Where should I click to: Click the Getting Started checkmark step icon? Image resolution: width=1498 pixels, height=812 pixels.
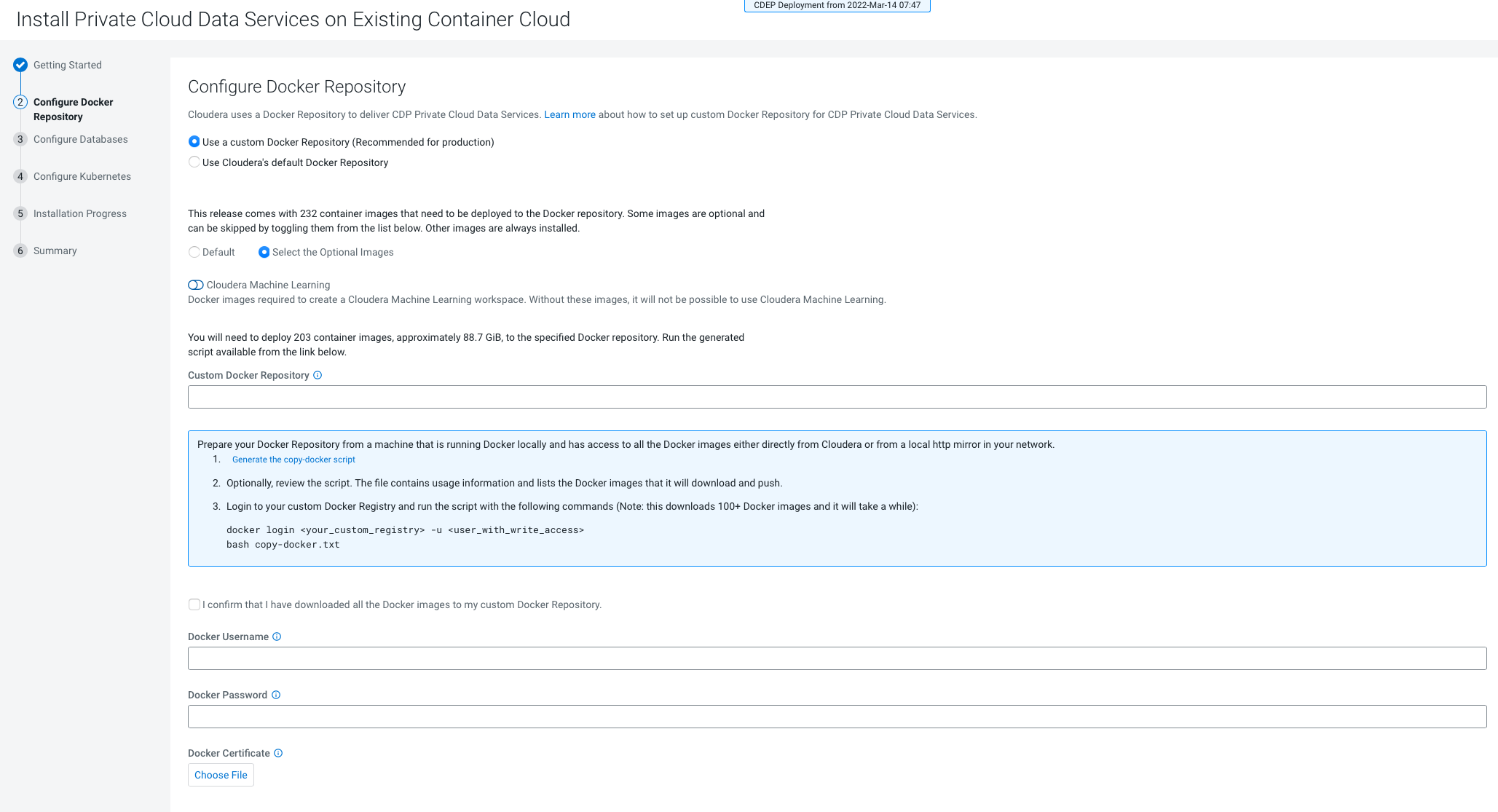(20, 65)
